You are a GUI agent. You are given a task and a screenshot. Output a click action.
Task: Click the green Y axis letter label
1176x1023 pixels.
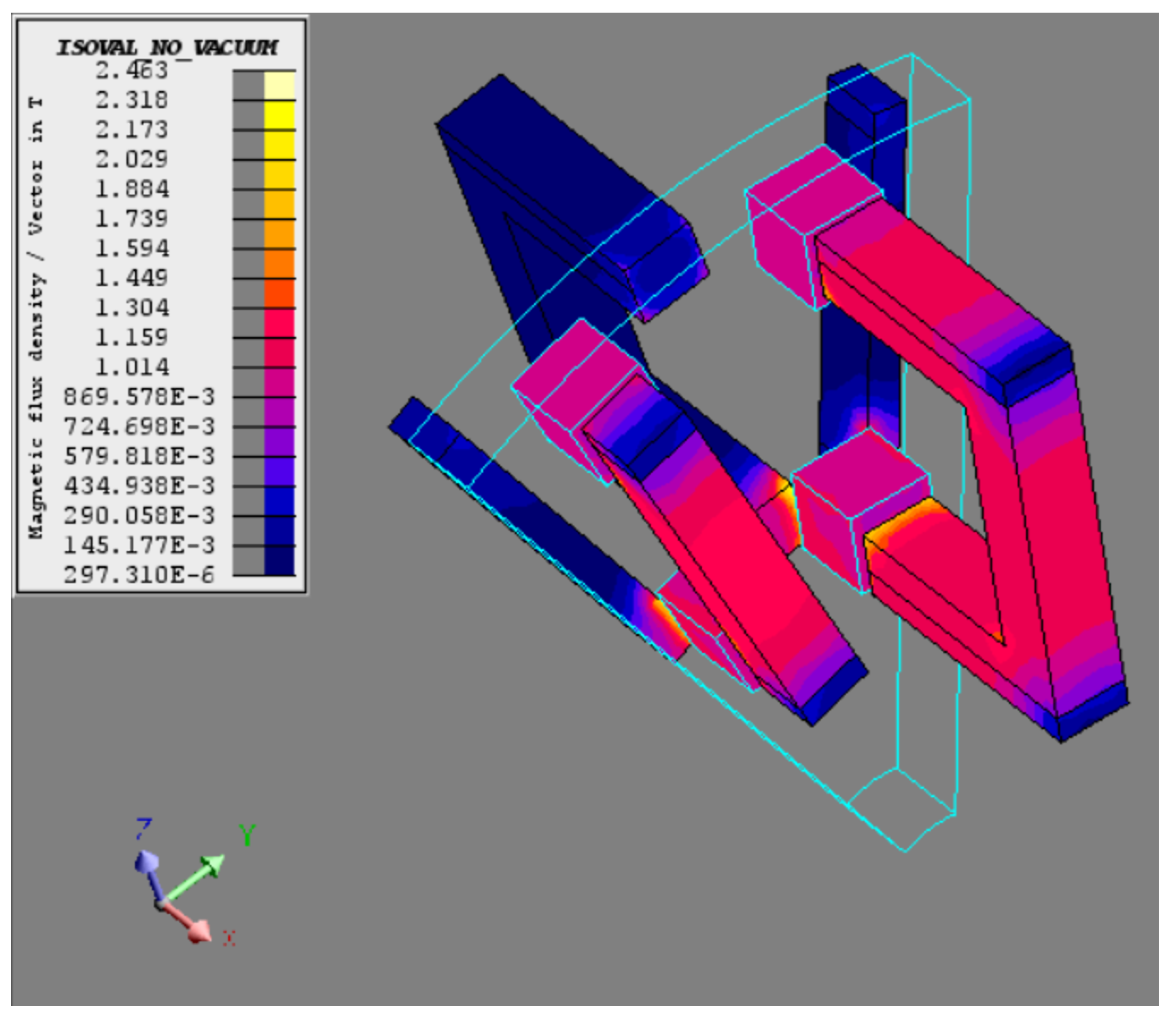[x=247, y=836]
